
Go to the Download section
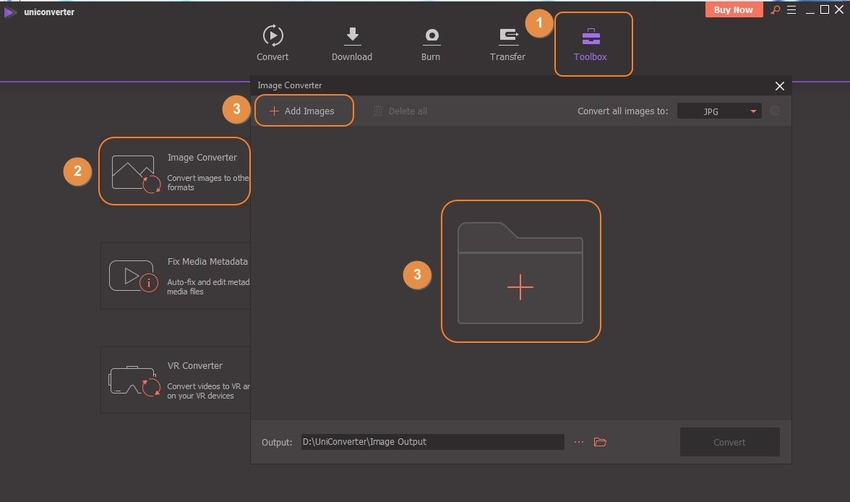[351, 44]
